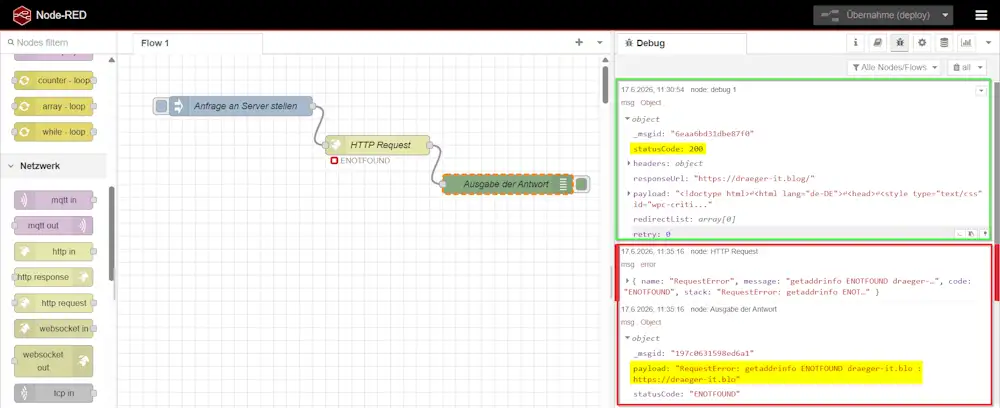This screenshot has height=408, width=1000.
Task: Open the Debug bug sidebar icon
Action: 900,43
